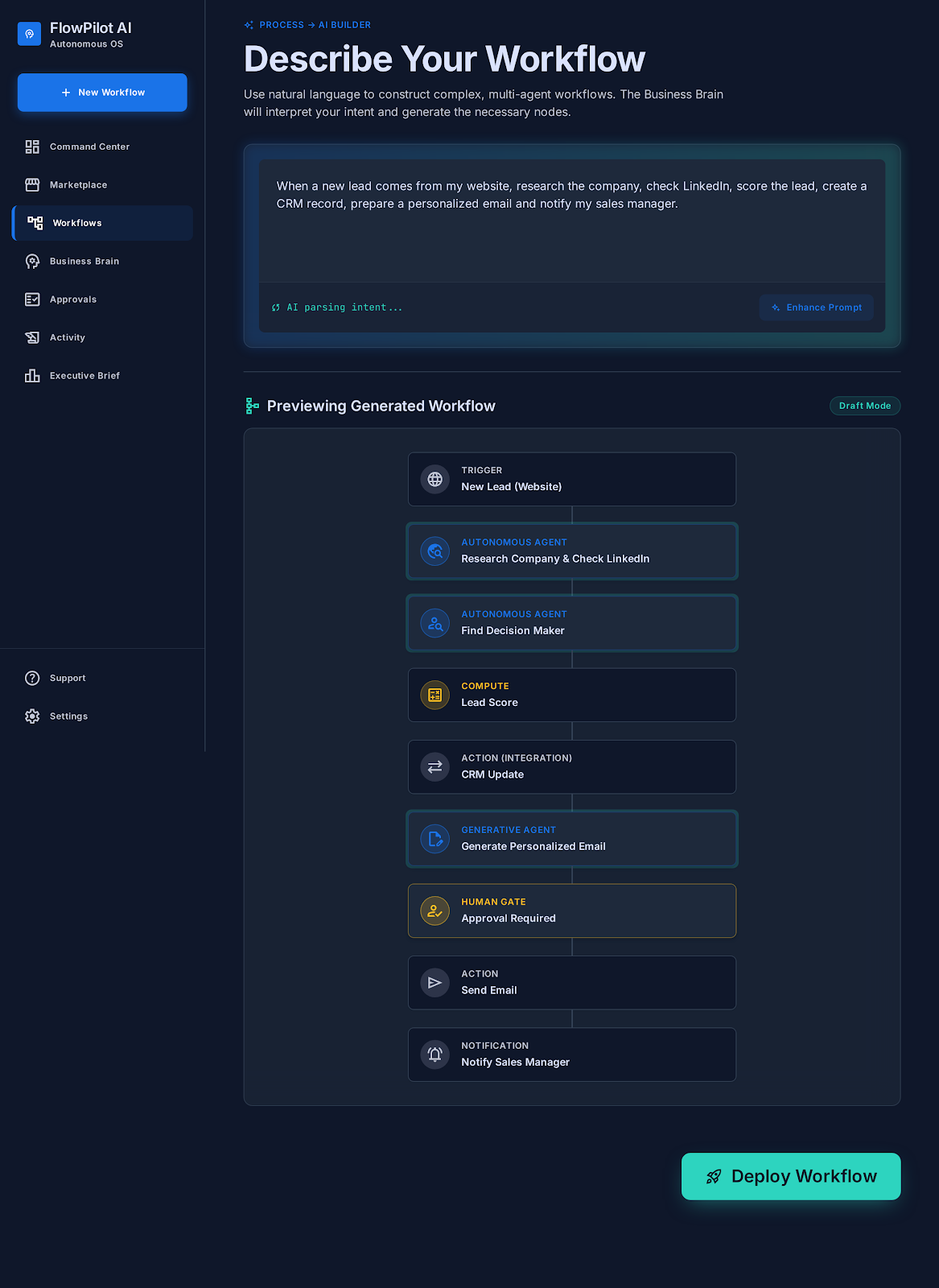This screenshot has height=1288, width=939.
Task: Click the tree icon beside Previewing Generated Workflow
Action: pyautogui.click(x=252, y=406)
